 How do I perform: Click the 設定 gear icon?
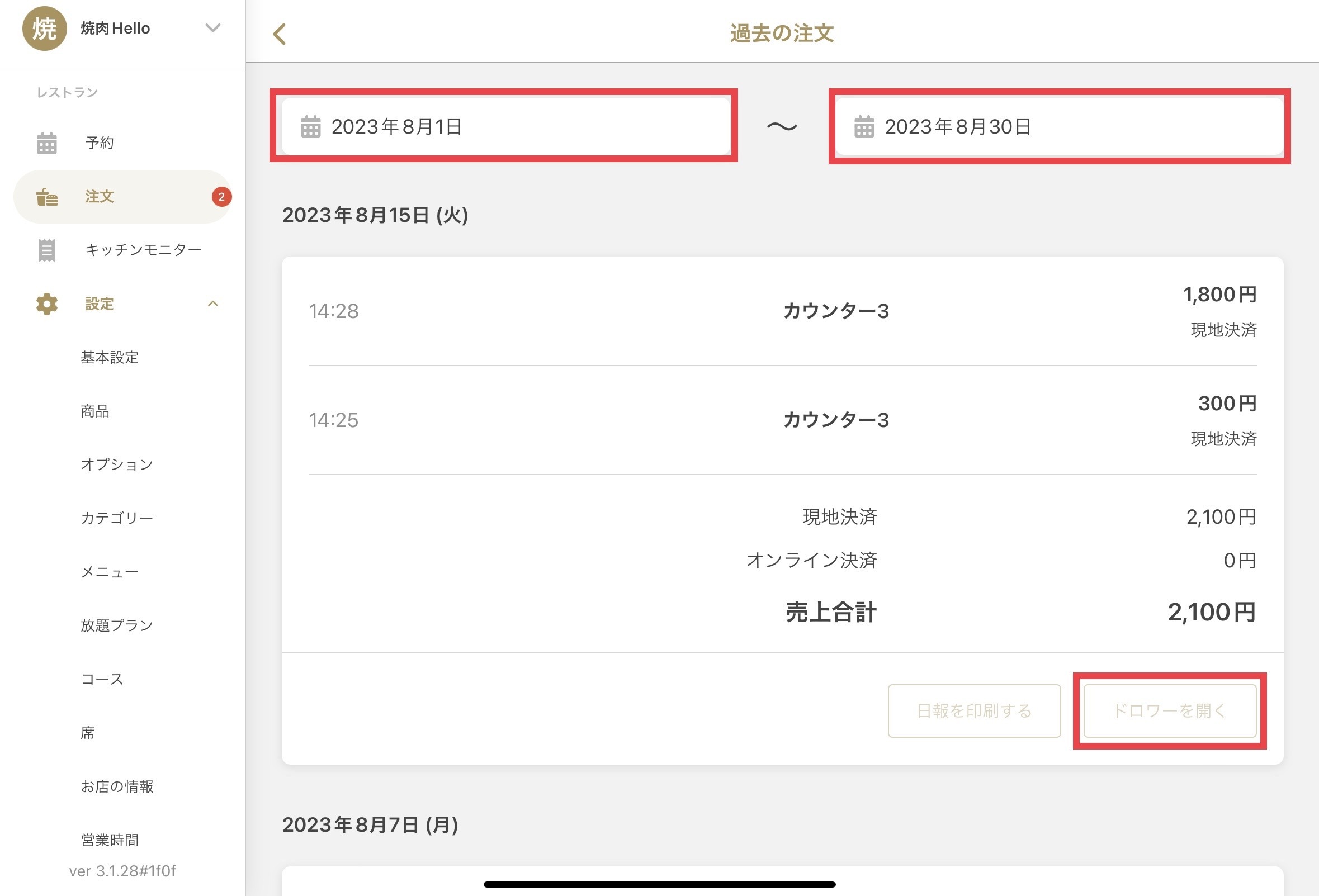pyautogui.click(x=46, y=304)
